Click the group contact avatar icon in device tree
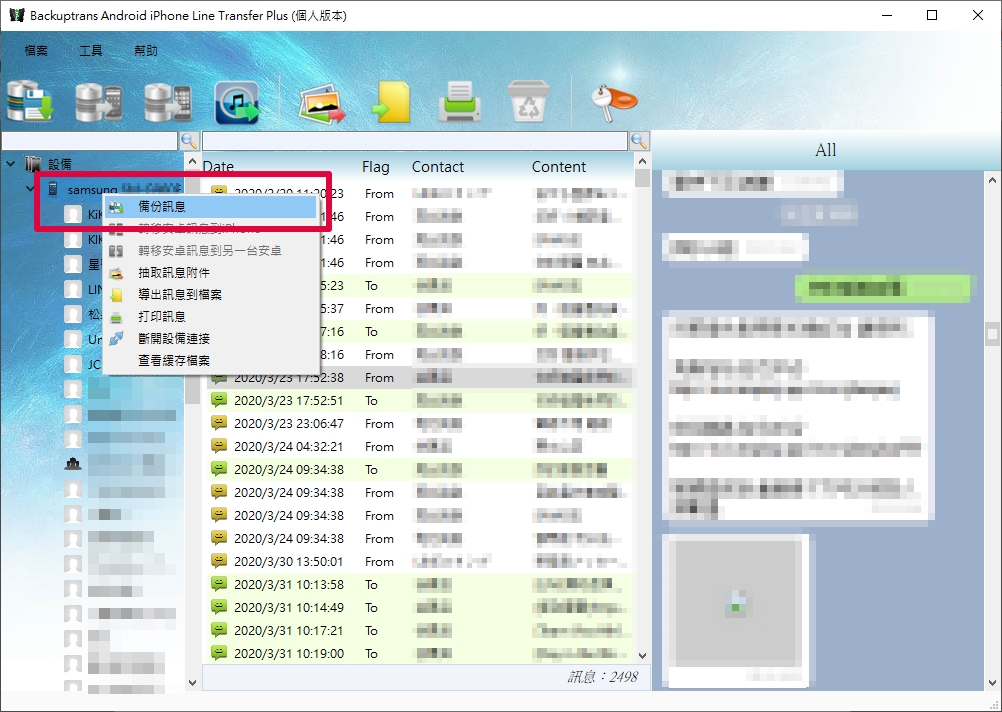Image resolution: width=1002 pixels, height=712 pixels. pos(73,463)
